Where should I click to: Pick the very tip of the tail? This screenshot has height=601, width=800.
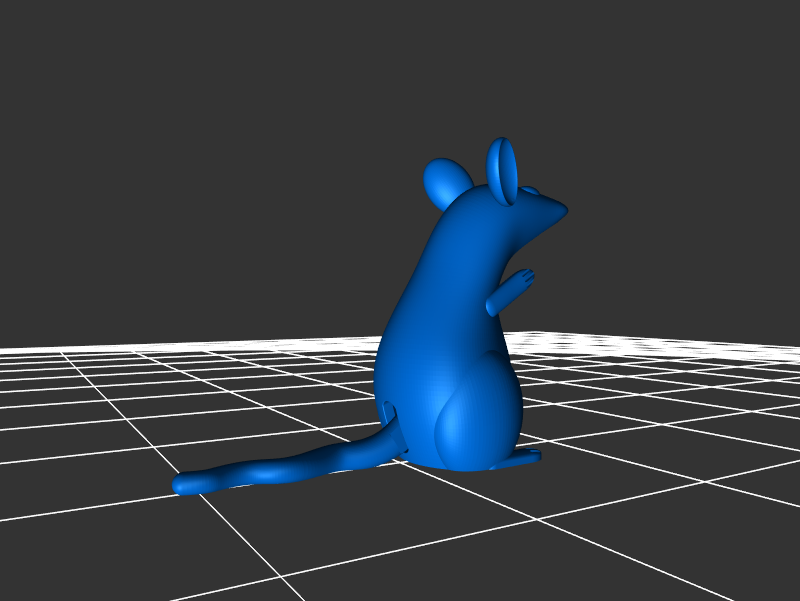(181, 486)
